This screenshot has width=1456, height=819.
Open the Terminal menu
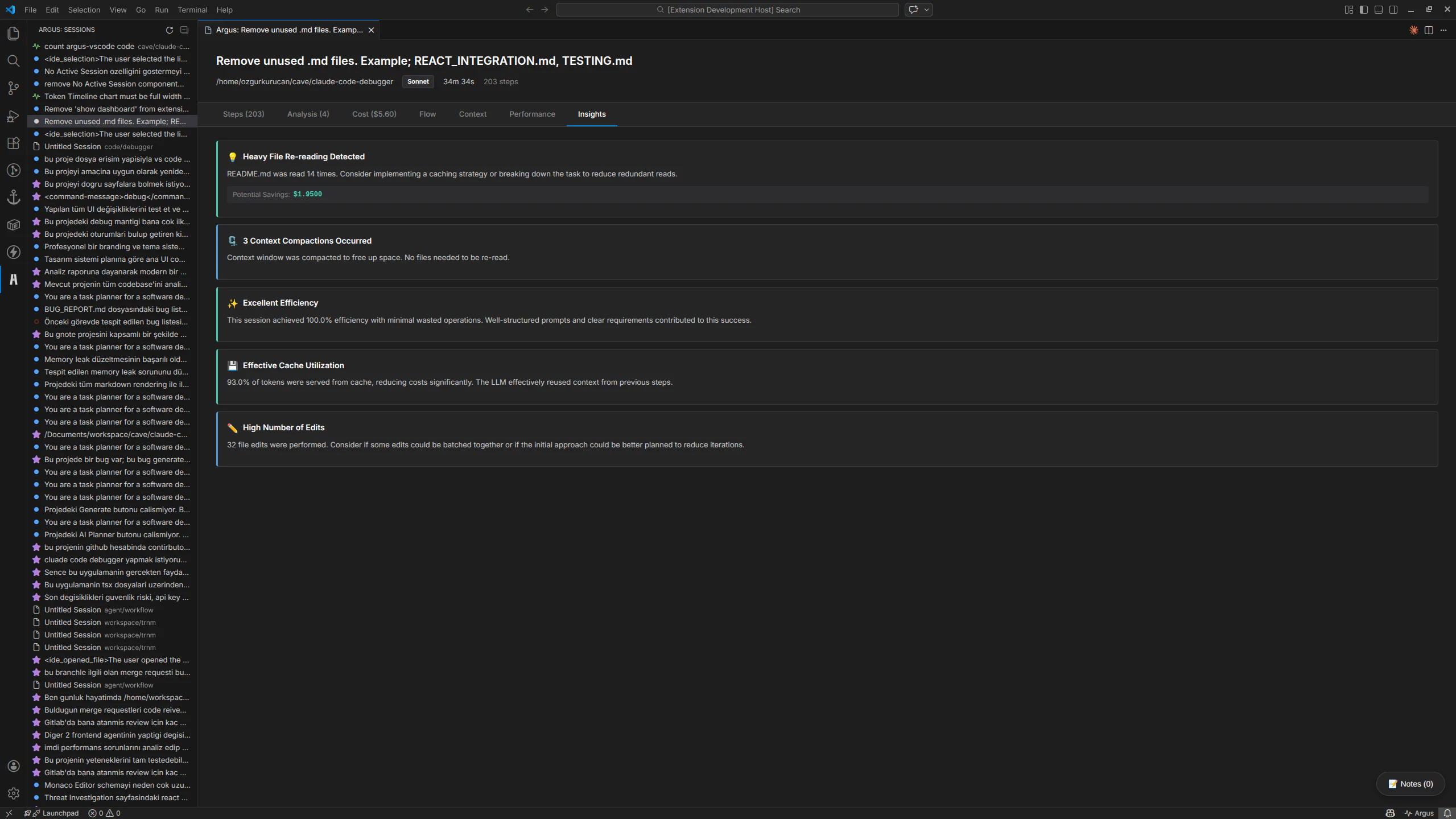tap(192, 10)
